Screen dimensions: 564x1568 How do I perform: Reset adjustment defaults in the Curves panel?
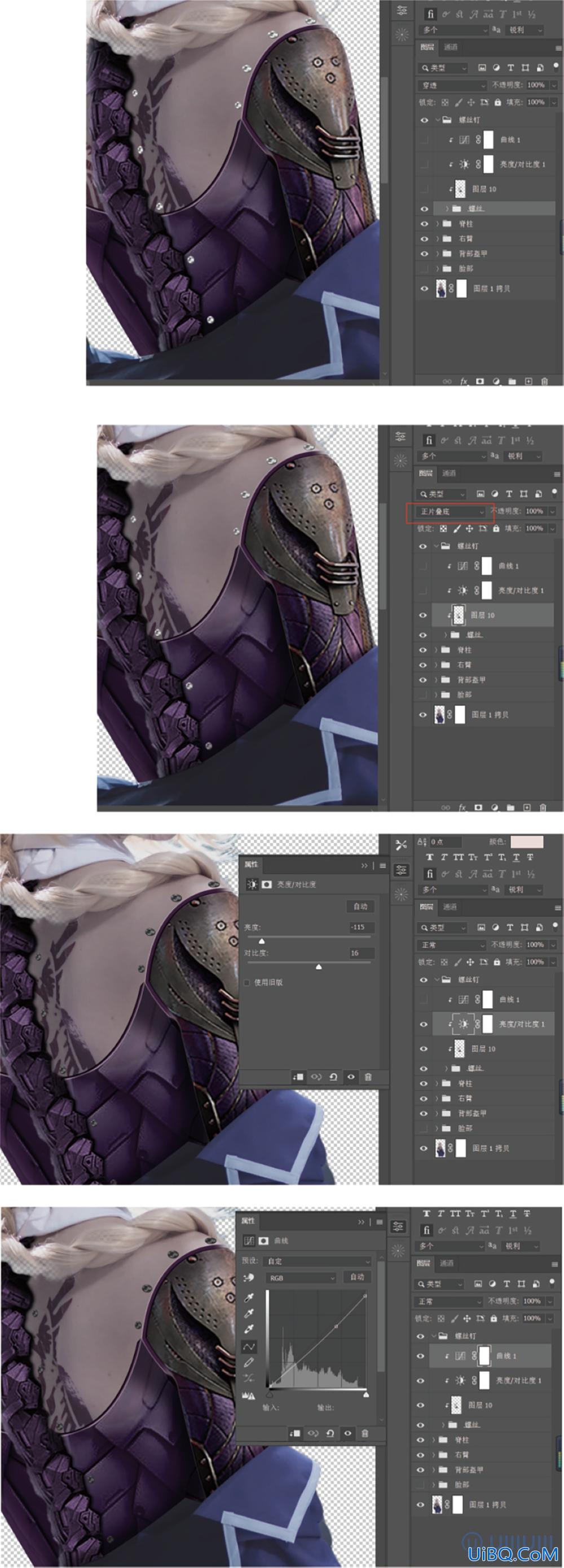point(330,1433)
